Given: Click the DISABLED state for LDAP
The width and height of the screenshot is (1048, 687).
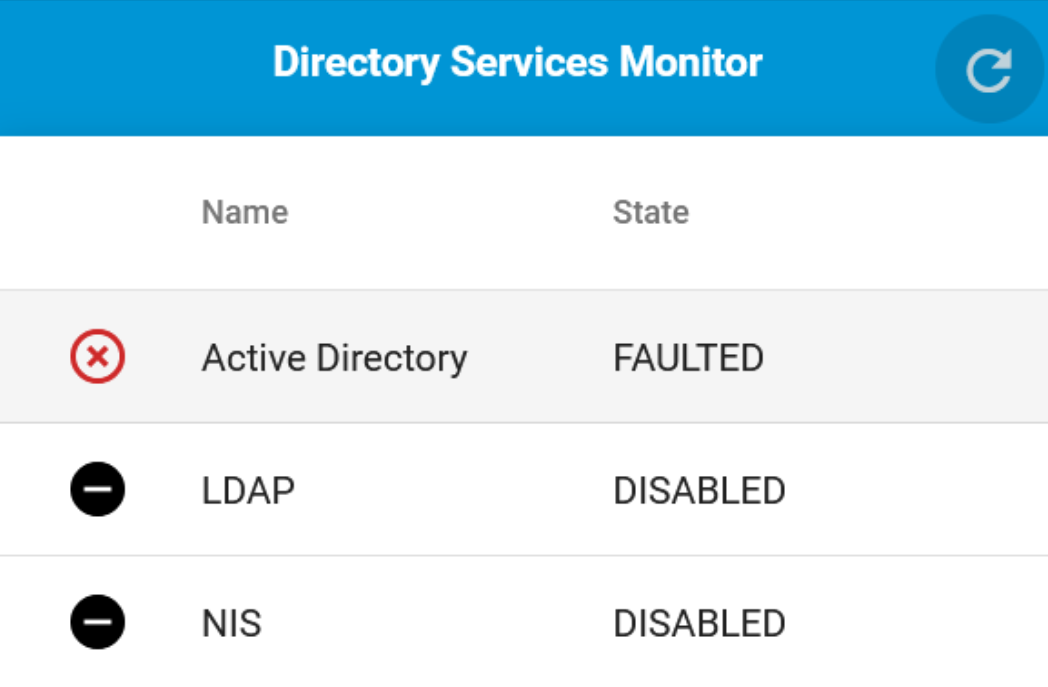Looking at the screenshot, I should tap(699, 491).
